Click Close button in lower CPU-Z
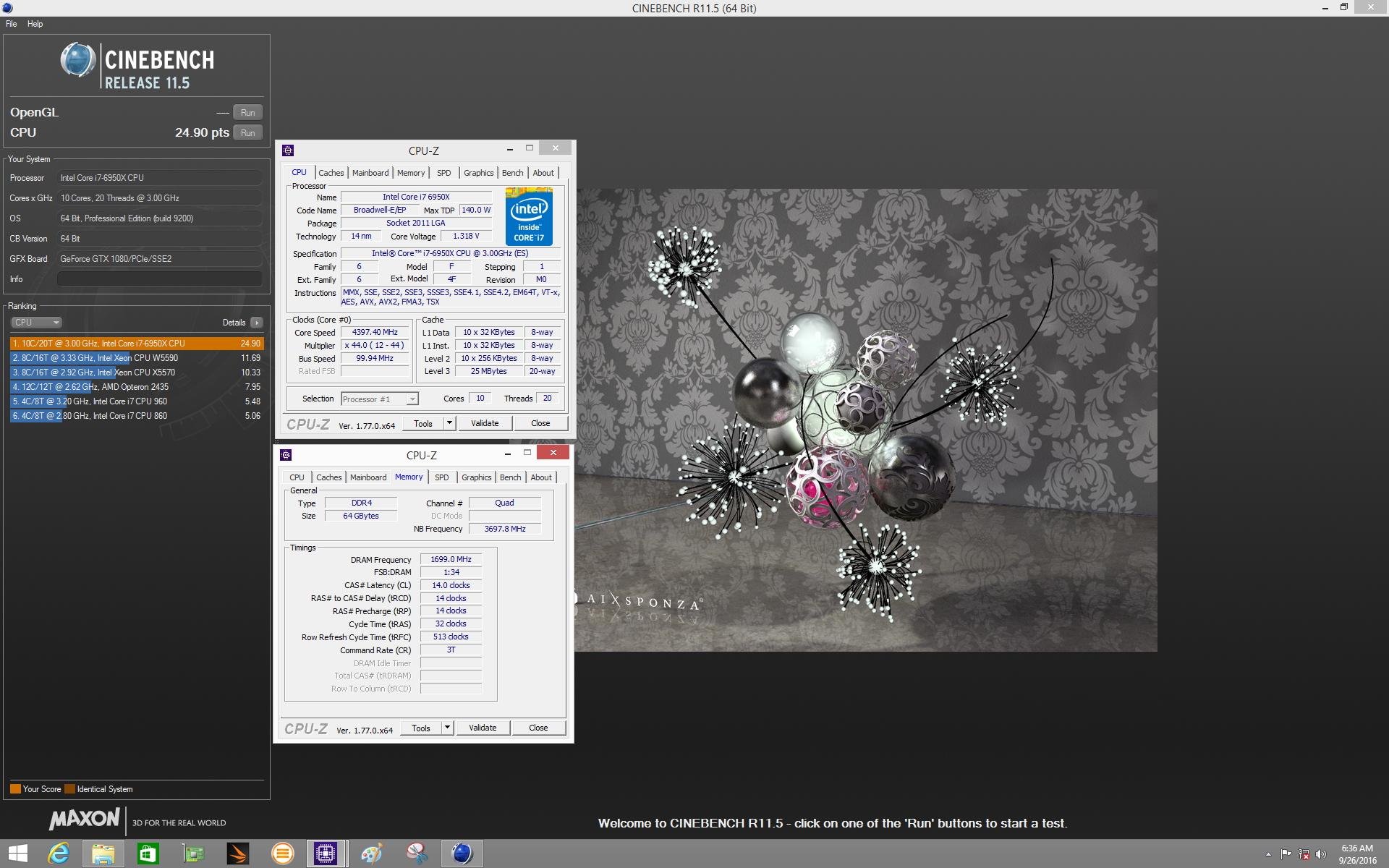 [x=538, y=728]
